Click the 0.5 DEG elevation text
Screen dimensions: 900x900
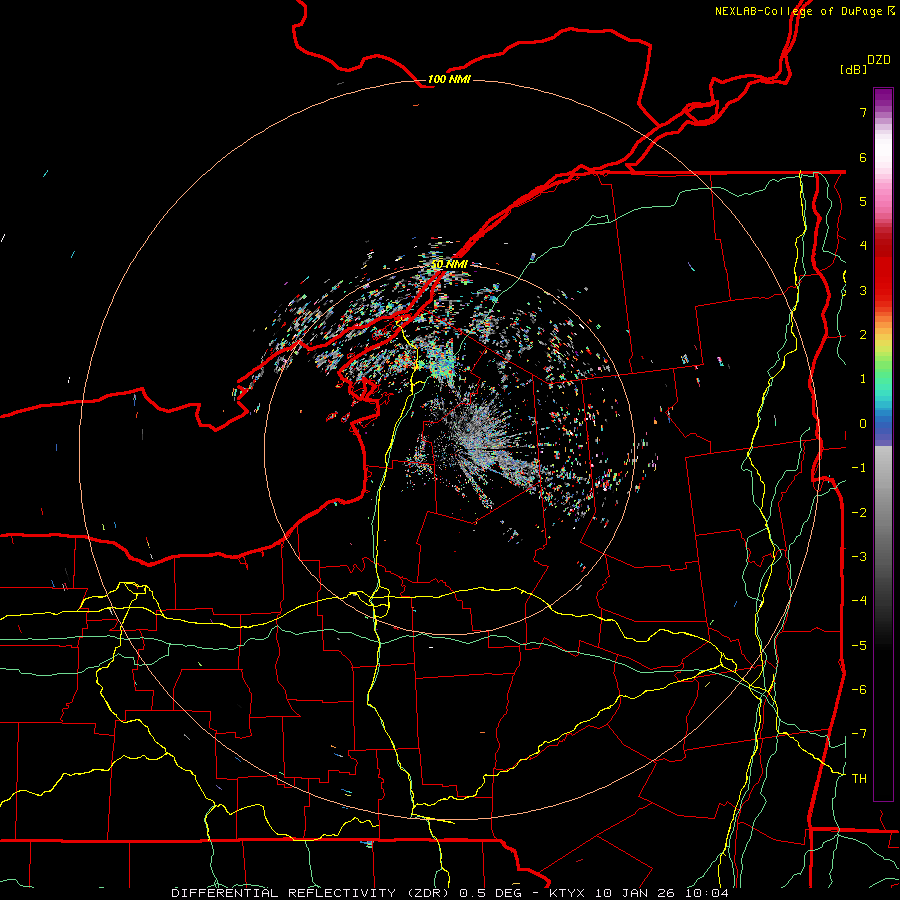(x=490, y=893)
